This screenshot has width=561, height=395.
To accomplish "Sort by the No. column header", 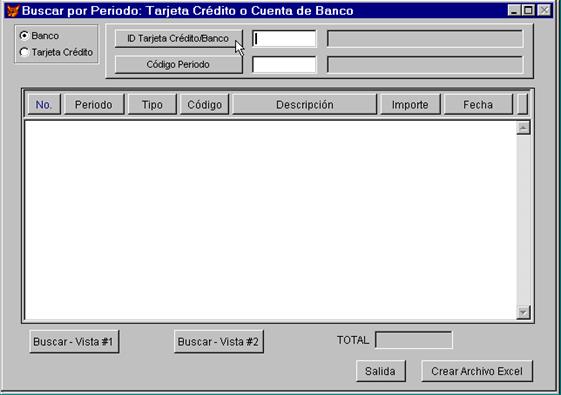I will click(x=44, y=105).
